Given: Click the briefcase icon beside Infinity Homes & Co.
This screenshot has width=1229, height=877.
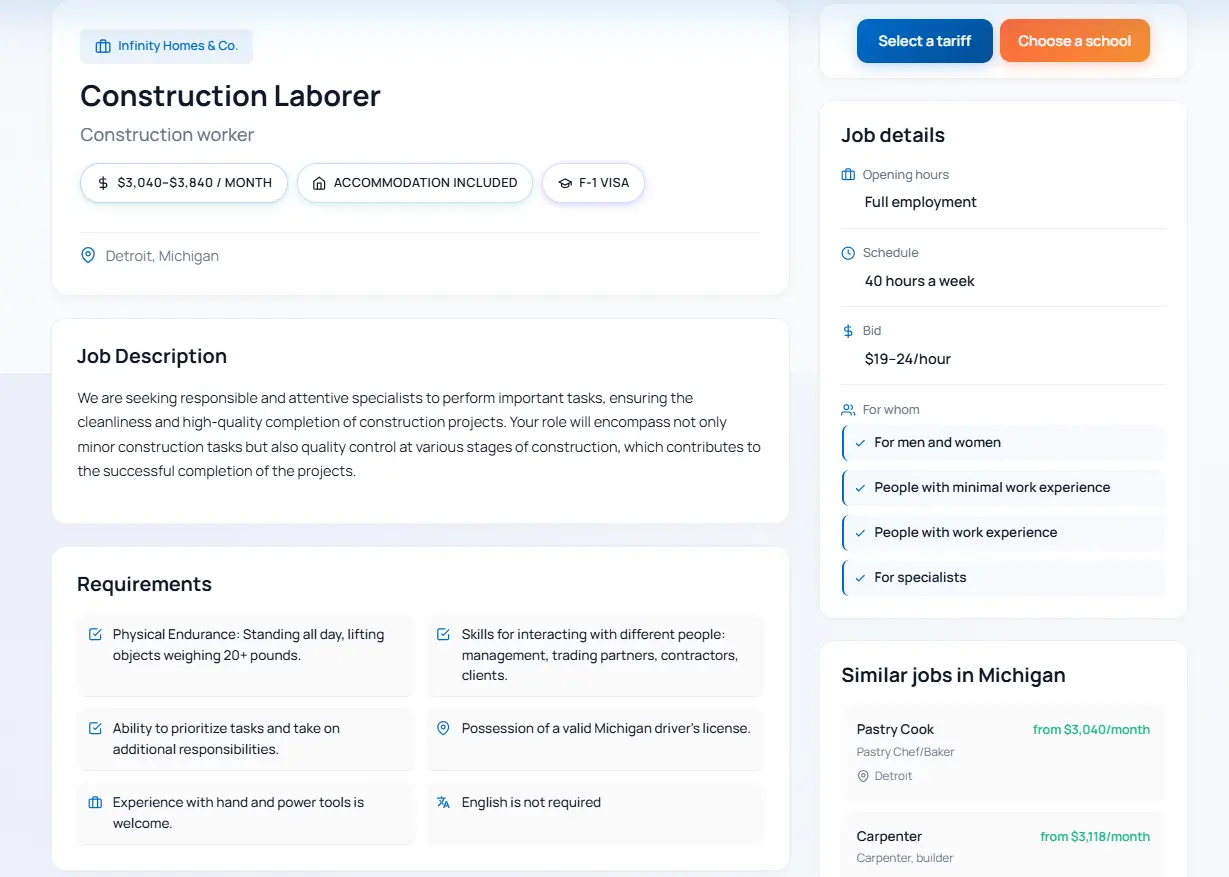Looking at the screenshot, I should point(103,46).
